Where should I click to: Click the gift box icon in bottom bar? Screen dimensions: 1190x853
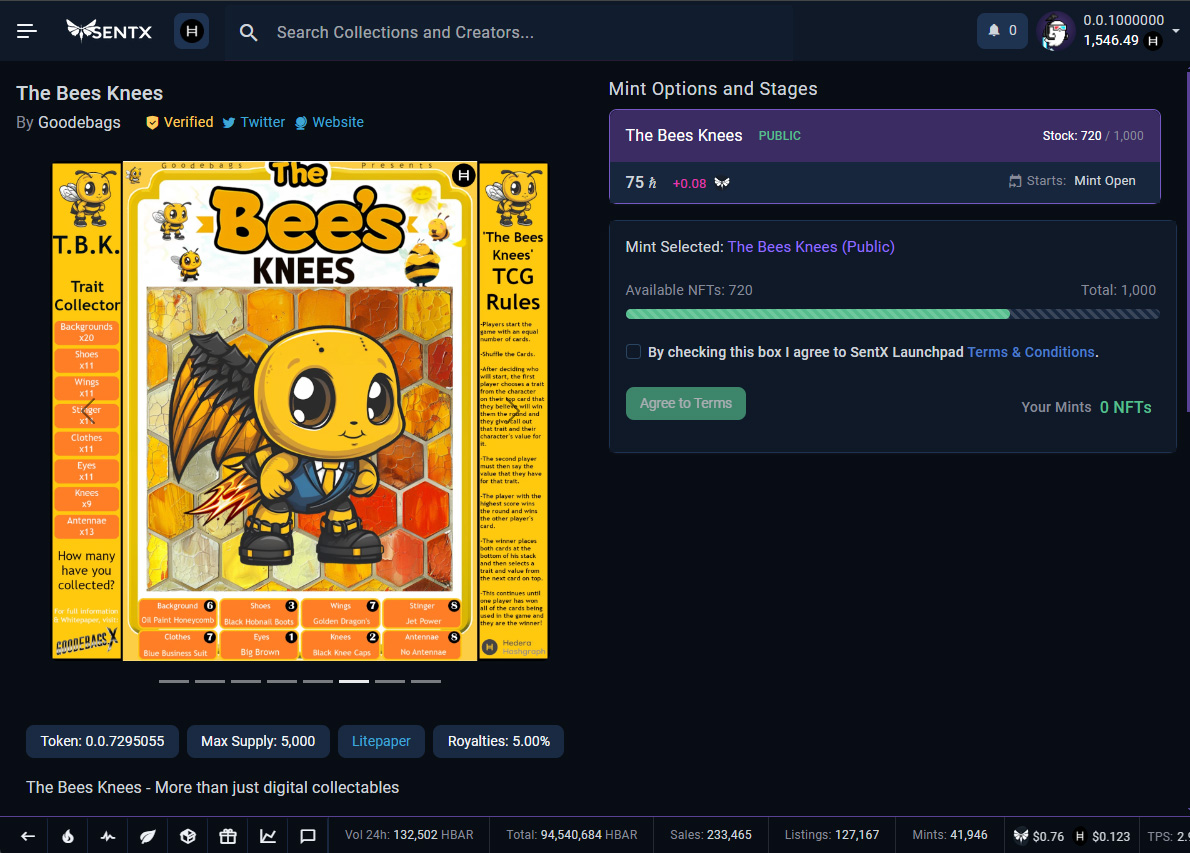[228, 836]
